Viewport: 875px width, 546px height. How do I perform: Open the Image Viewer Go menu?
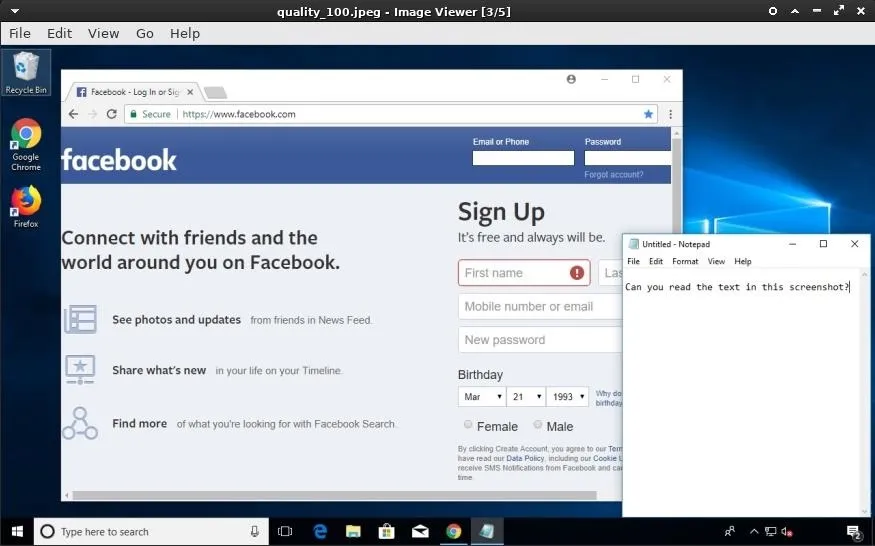point(145,33)
